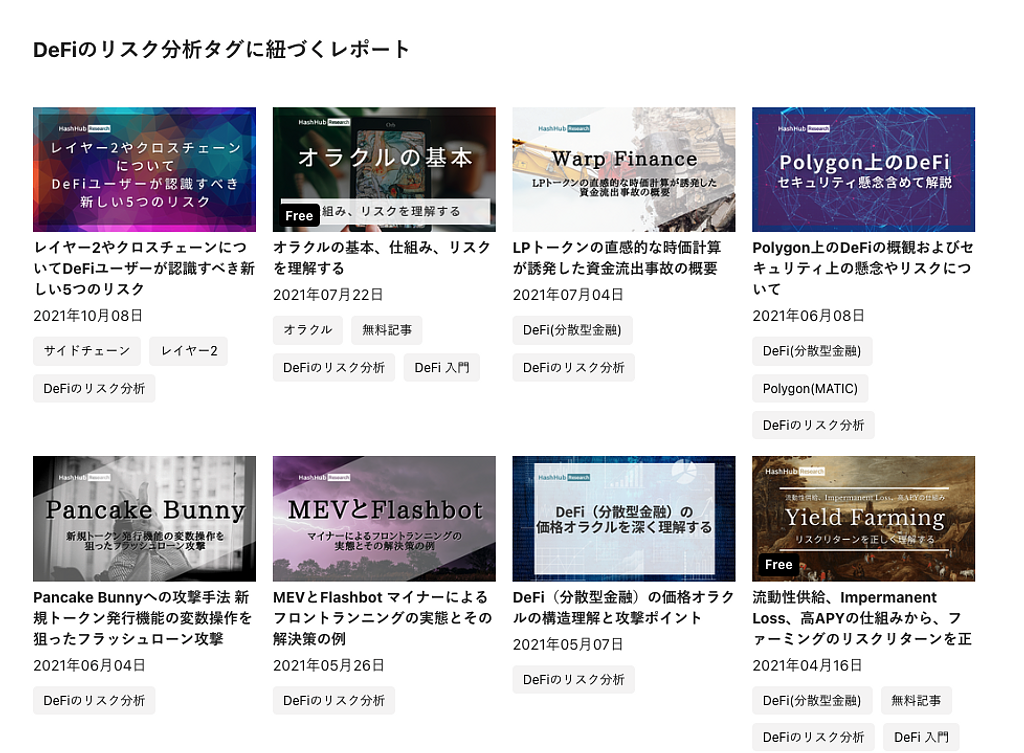Open the Polygon上のDeFiの概観 title link
This screenshot has width=1024, height=753.
click(862, 267)
